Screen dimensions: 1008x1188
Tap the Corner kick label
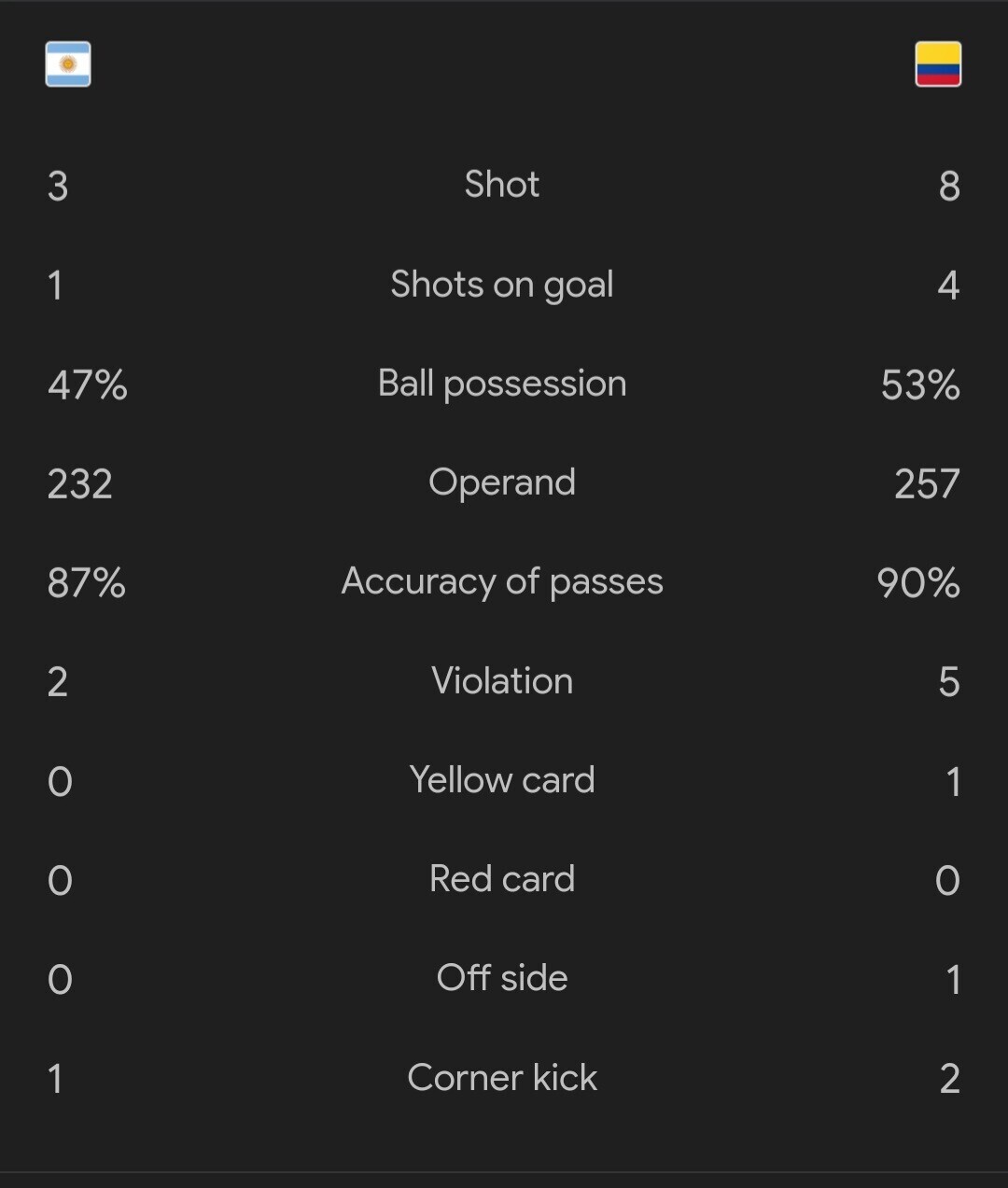[x=502, y=1077]
